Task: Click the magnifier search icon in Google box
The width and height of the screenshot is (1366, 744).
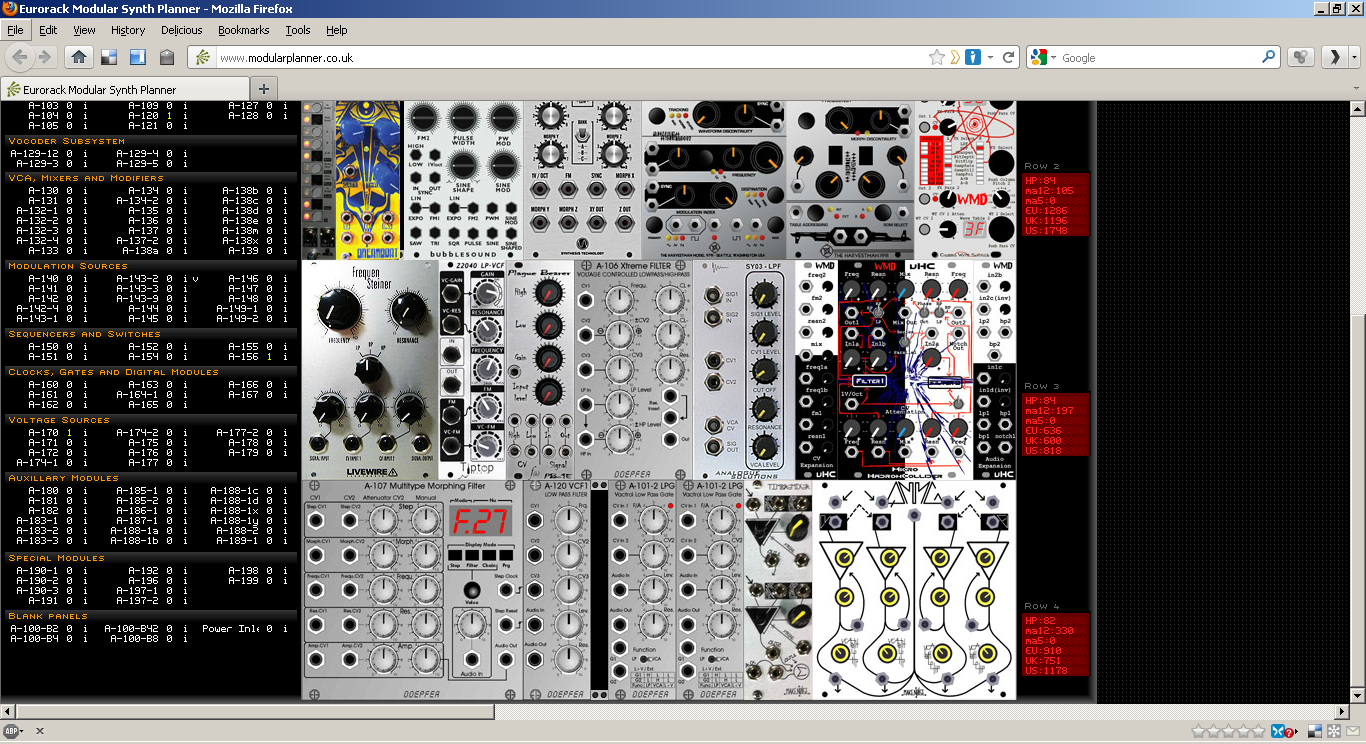Action: pos(1269,57)
